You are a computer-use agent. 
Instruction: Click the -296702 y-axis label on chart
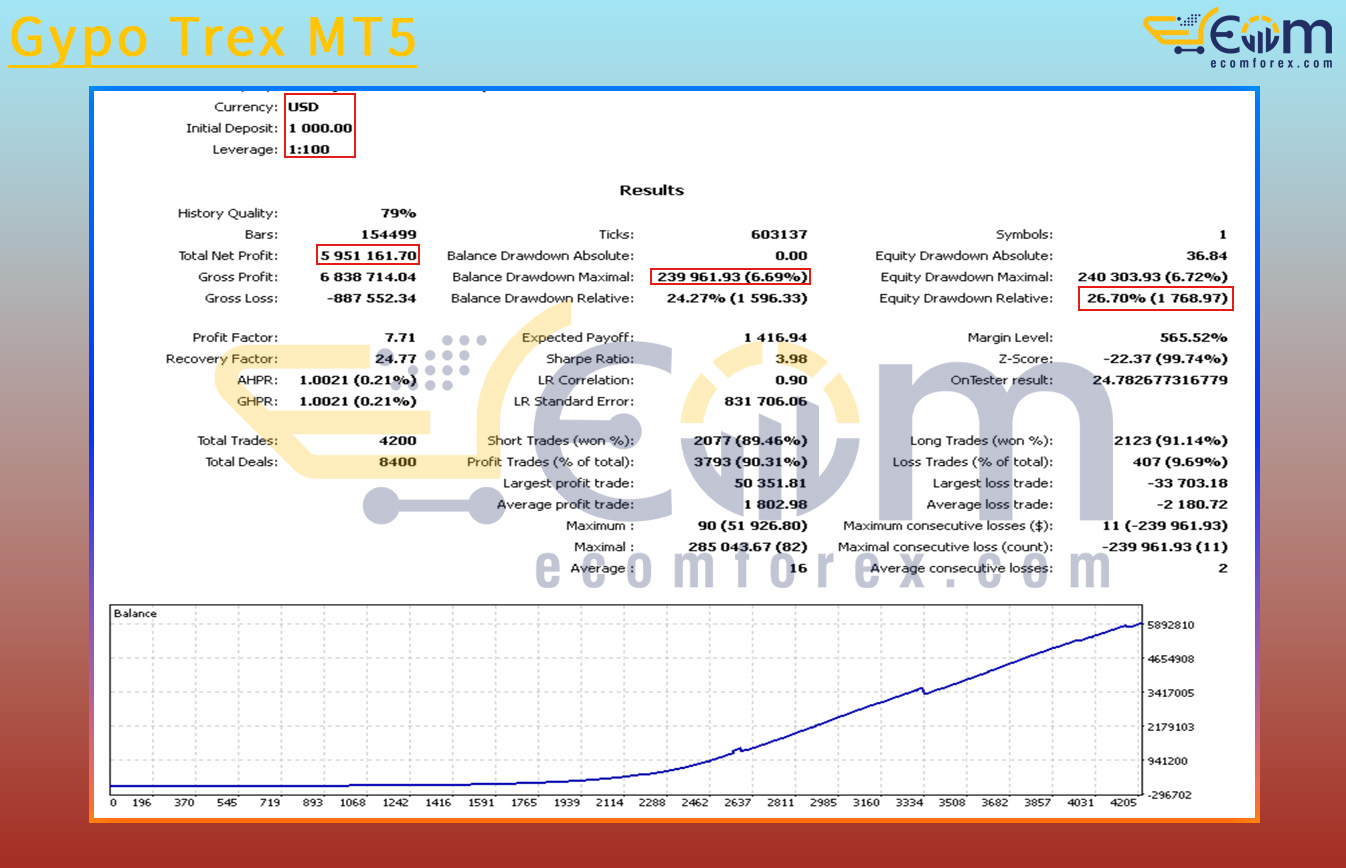1170,795
